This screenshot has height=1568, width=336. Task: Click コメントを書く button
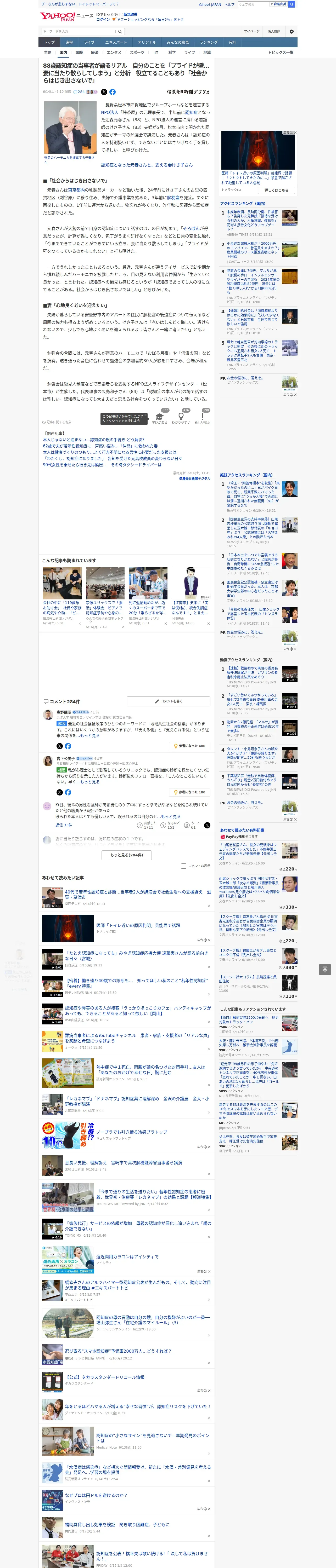[168, 701]
